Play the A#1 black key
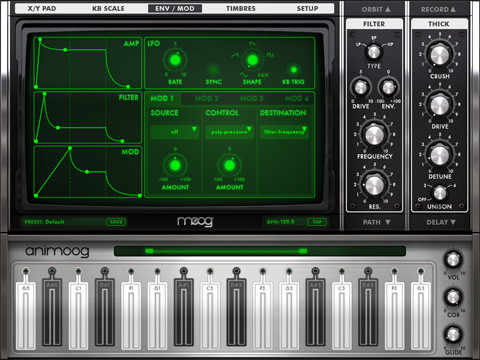This screenshot has height=360, width=480. pyautogui.click(x=184, y=312)
